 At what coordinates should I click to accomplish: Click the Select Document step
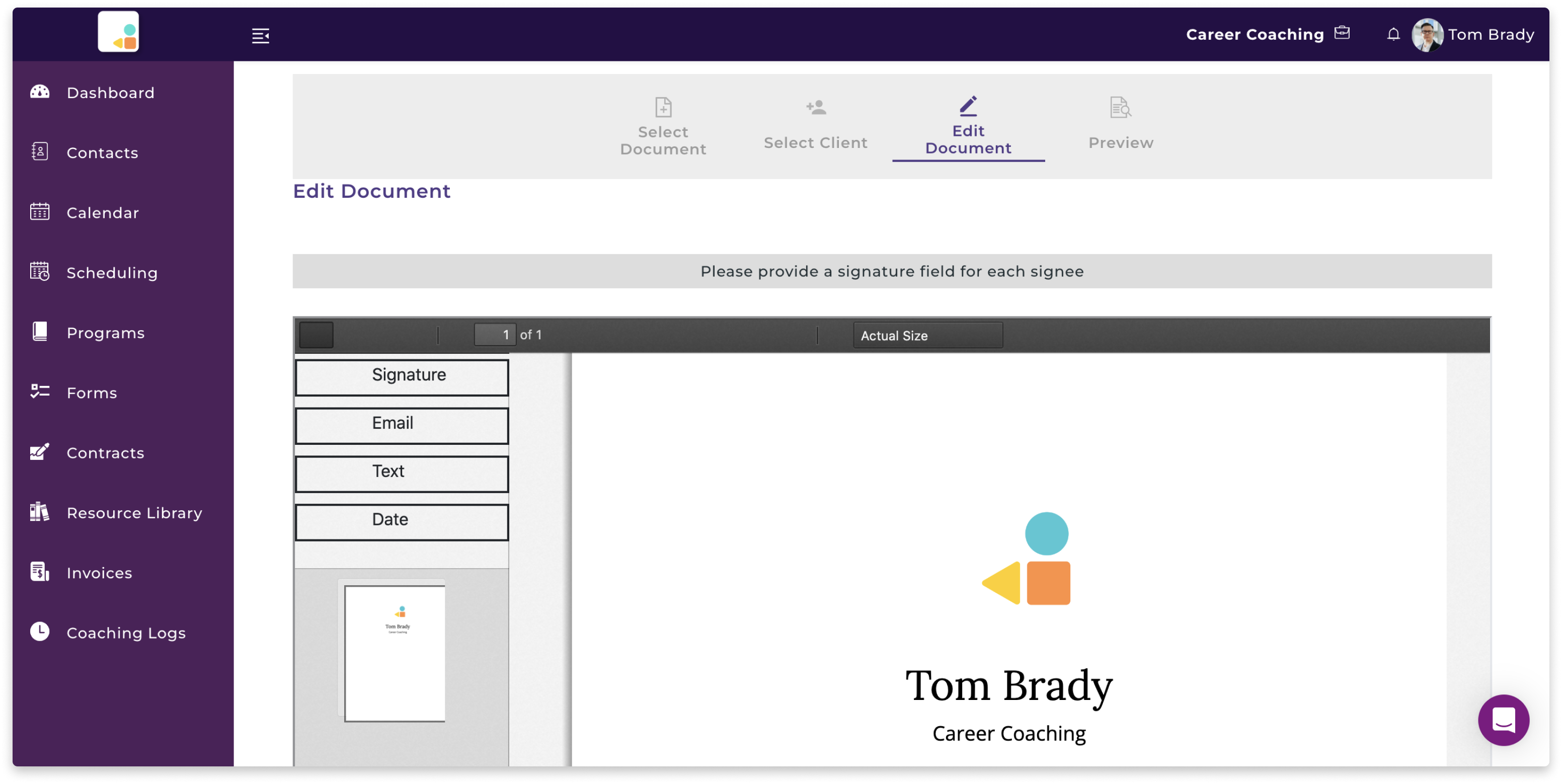click(x=663, y=125)
